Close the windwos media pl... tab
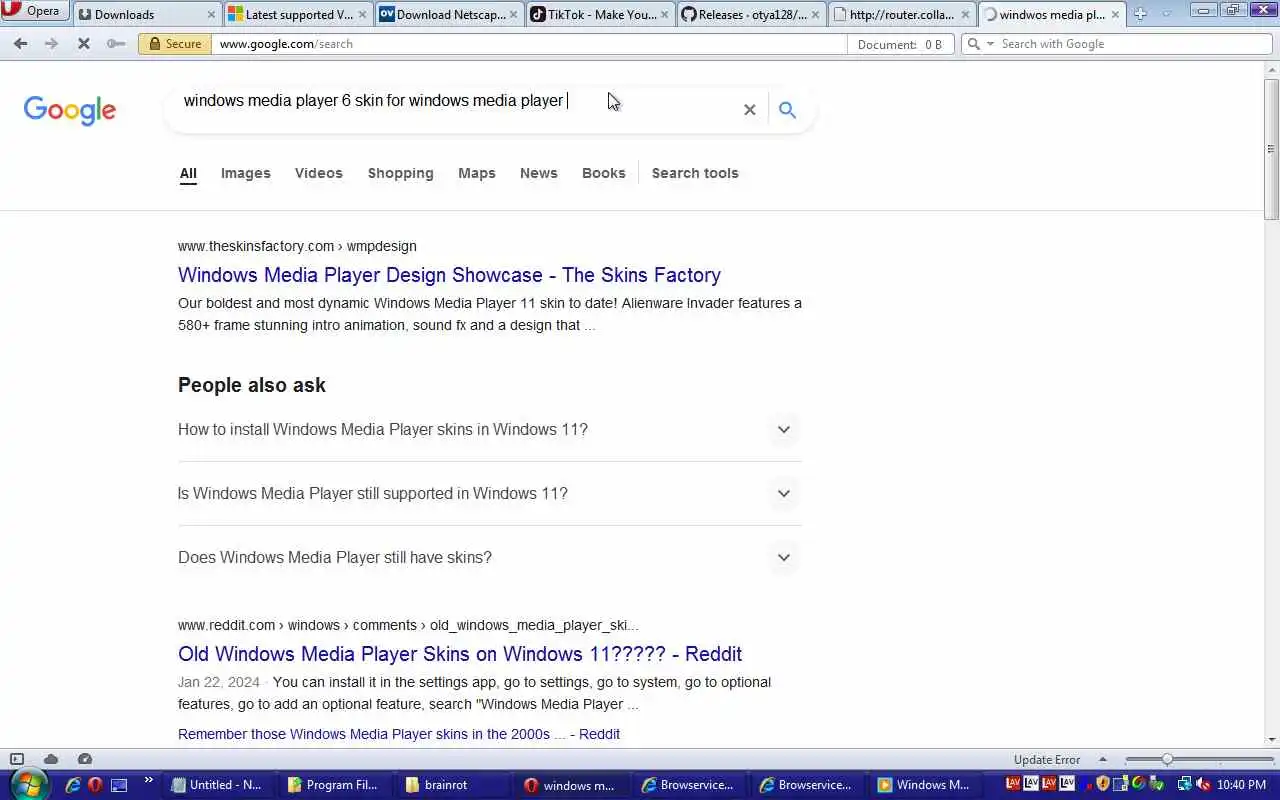The image size is (1280, 800). (x=1115, y=15)
